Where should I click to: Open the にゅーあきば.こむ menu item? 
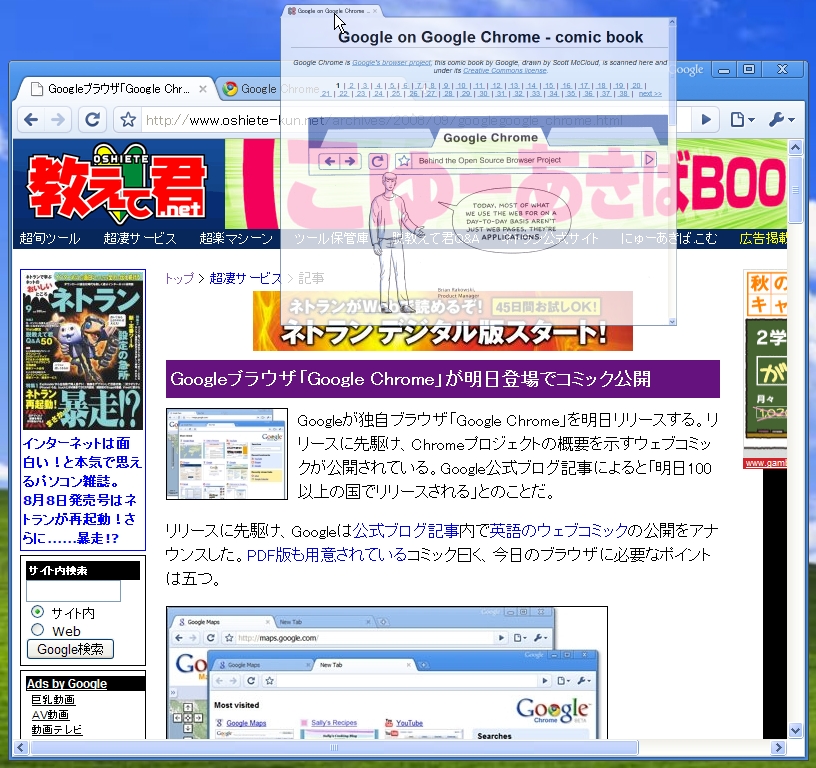[x=668, y=238]
